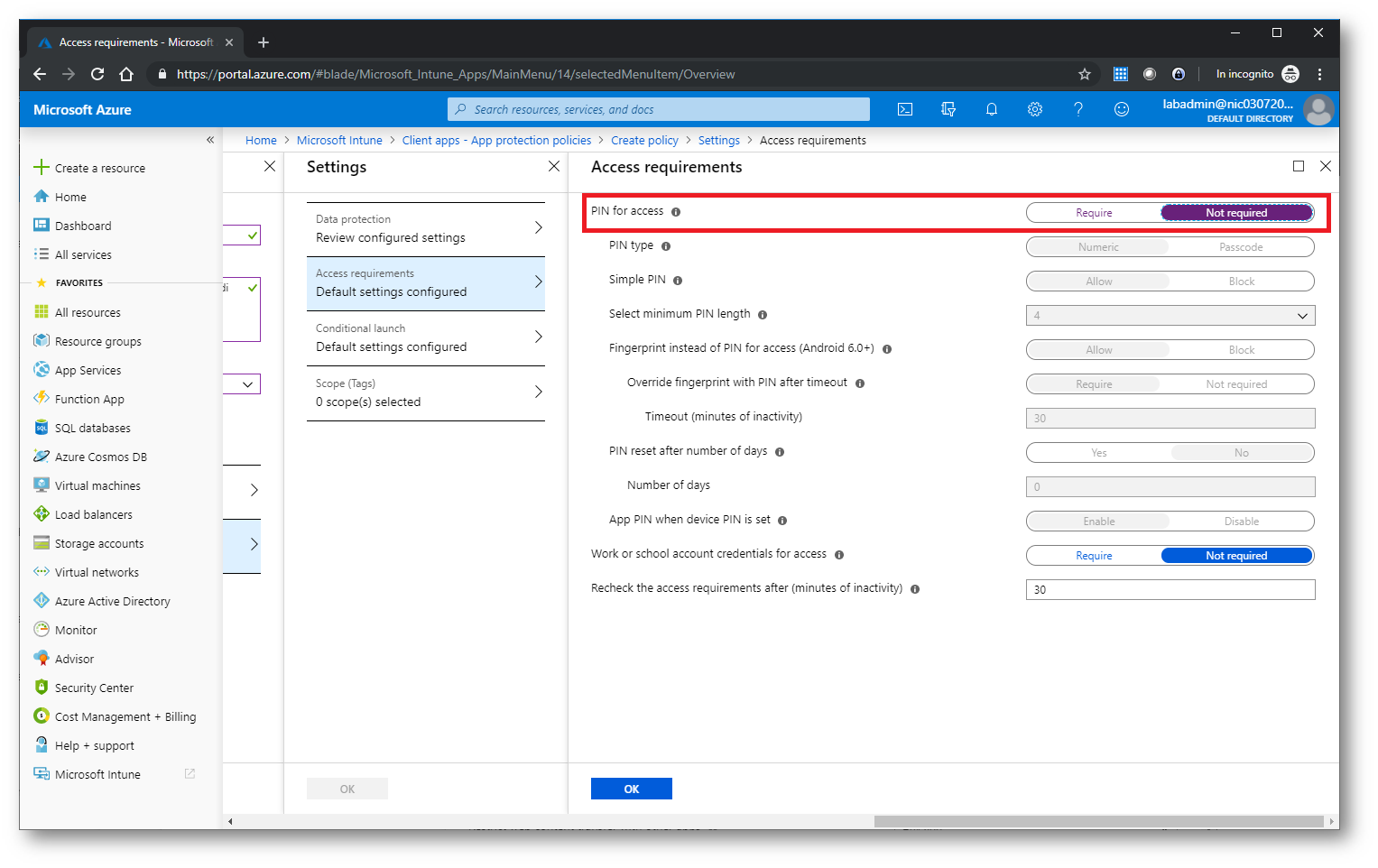Bookmark this page with the star icon

pyautogui.click(x=1085, y=74)
